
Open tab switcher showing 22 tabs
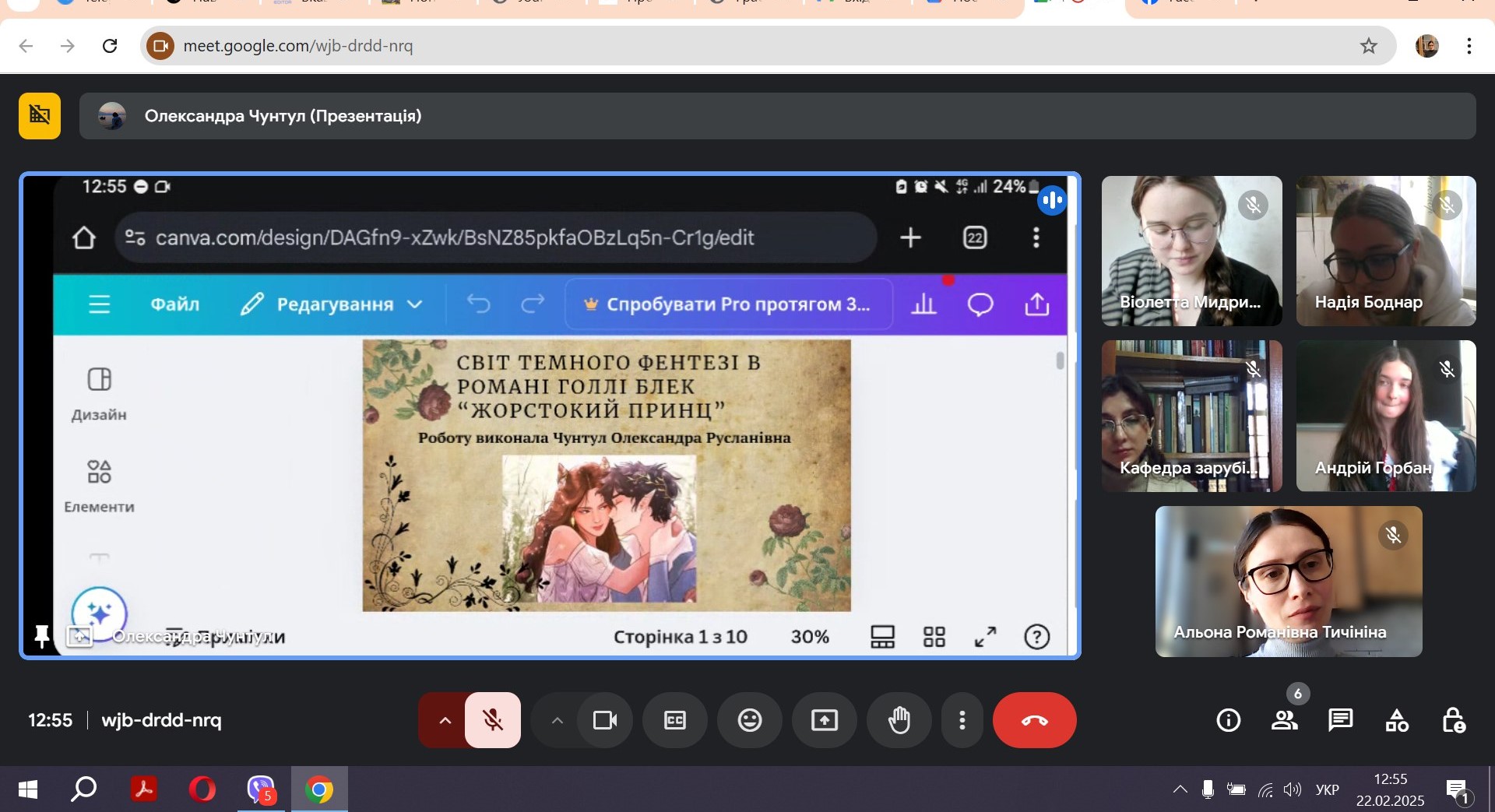point(975,237)
